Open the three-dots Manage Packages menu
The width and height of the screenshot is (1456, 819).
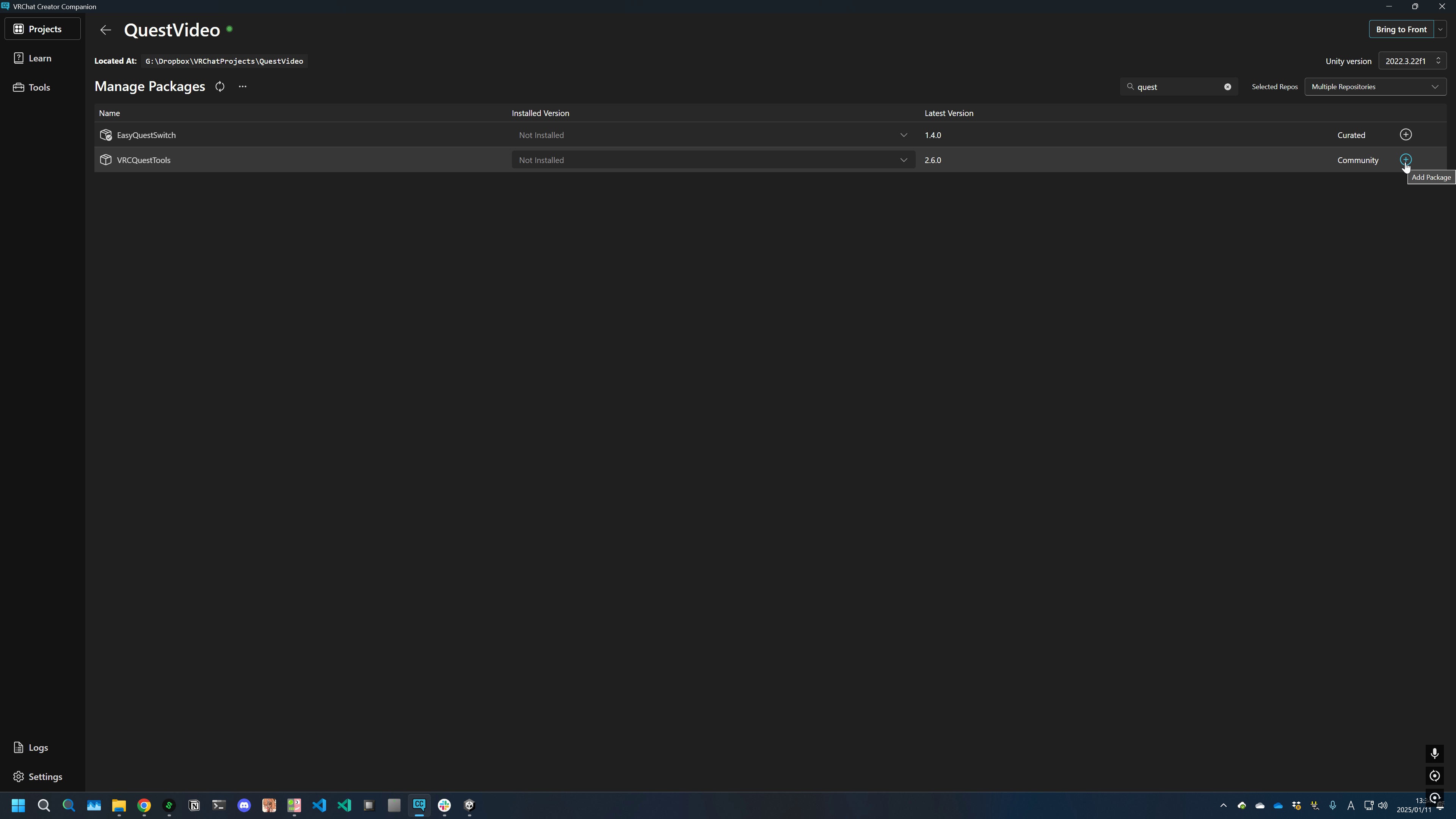[243, 86]
